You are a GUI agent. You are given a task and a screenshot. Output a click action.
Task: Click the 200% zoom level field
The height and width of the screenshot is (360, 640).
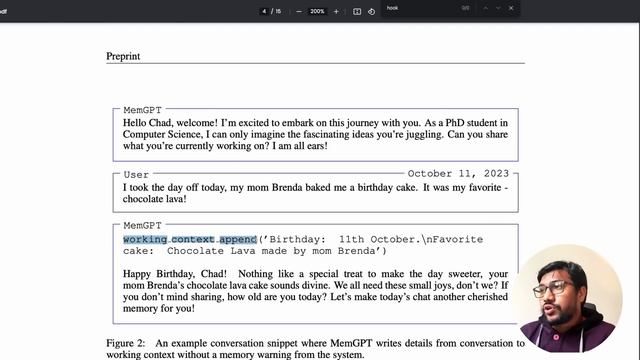[317, 11]
